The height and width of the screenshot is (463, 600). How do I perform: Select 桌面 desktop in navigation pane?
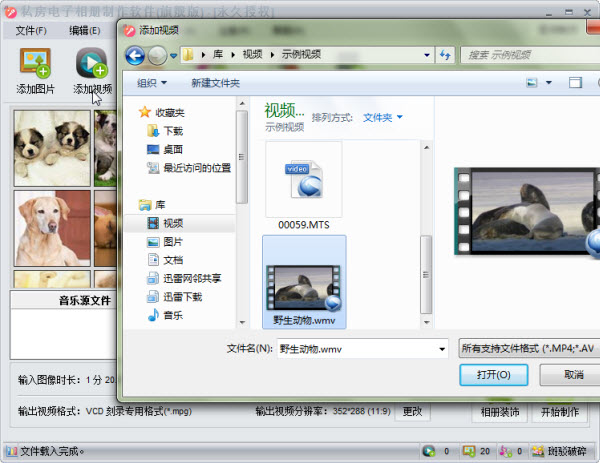point(165,149)
